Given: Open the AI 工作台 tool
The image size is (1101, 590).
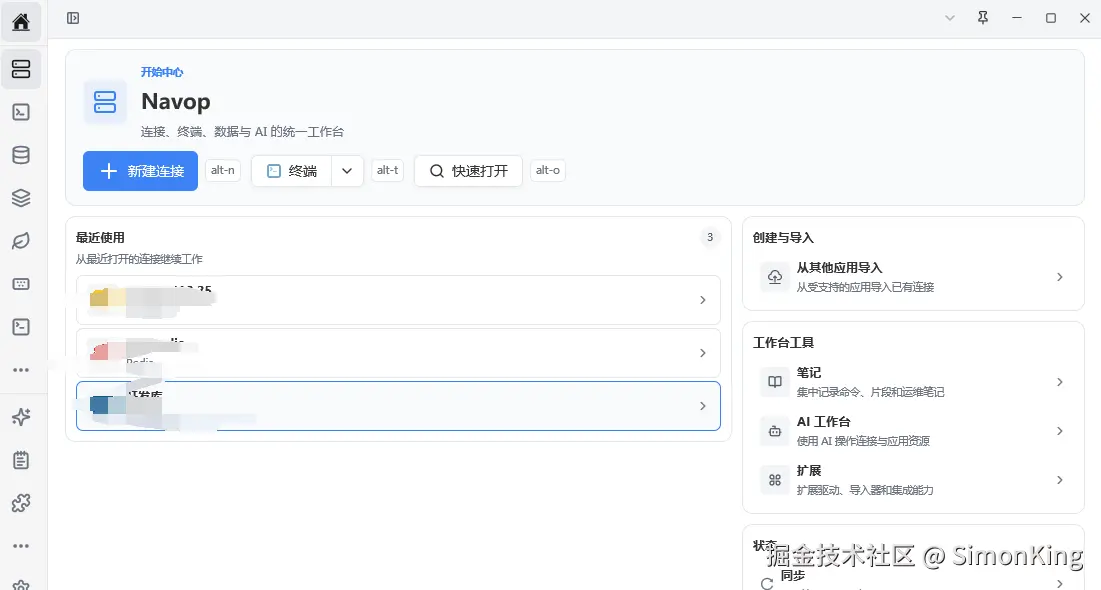Looking at the screenshot, I should coord(914,431).
